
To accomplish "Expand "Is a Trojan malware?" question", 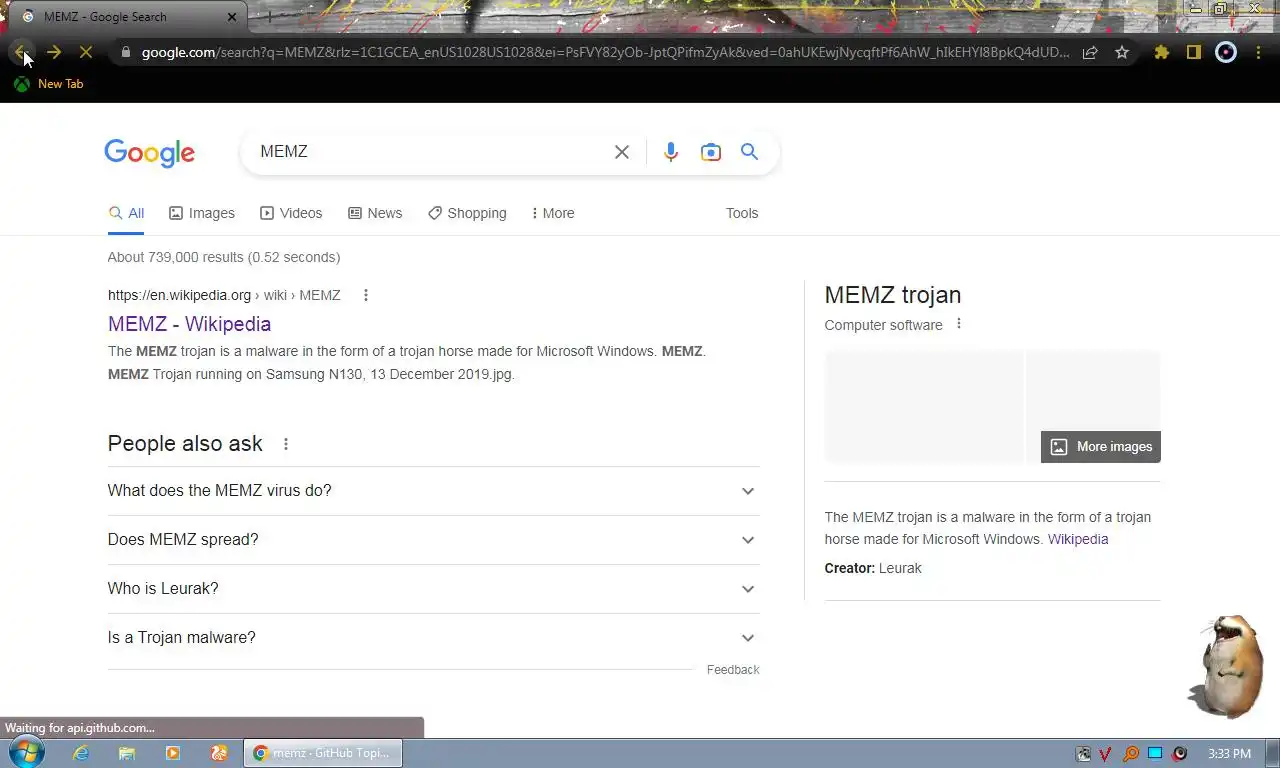I will pyautogui.click(x=434, y=638).
